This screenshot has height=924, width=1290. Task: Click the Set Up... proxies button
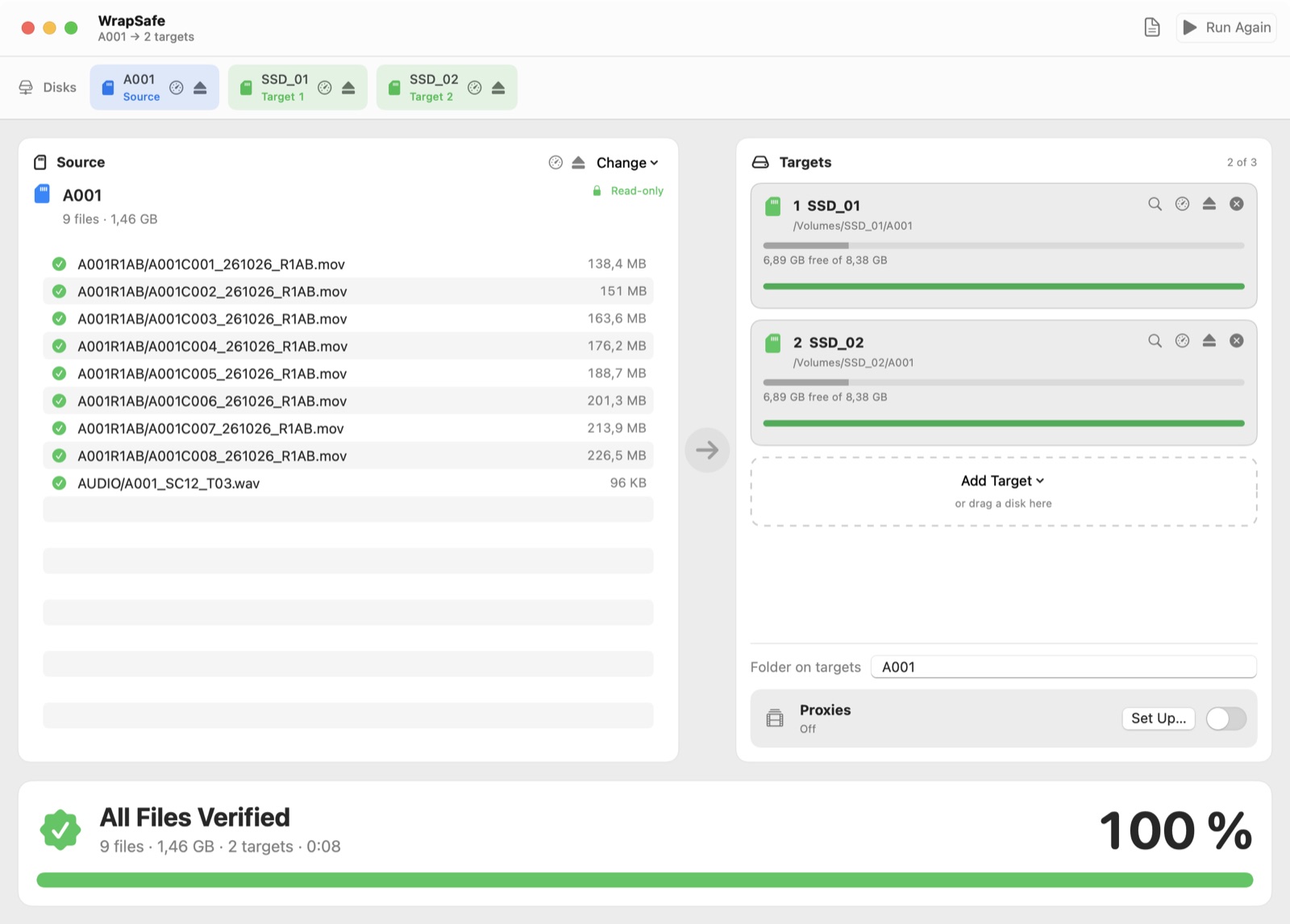click(1159, 718)
